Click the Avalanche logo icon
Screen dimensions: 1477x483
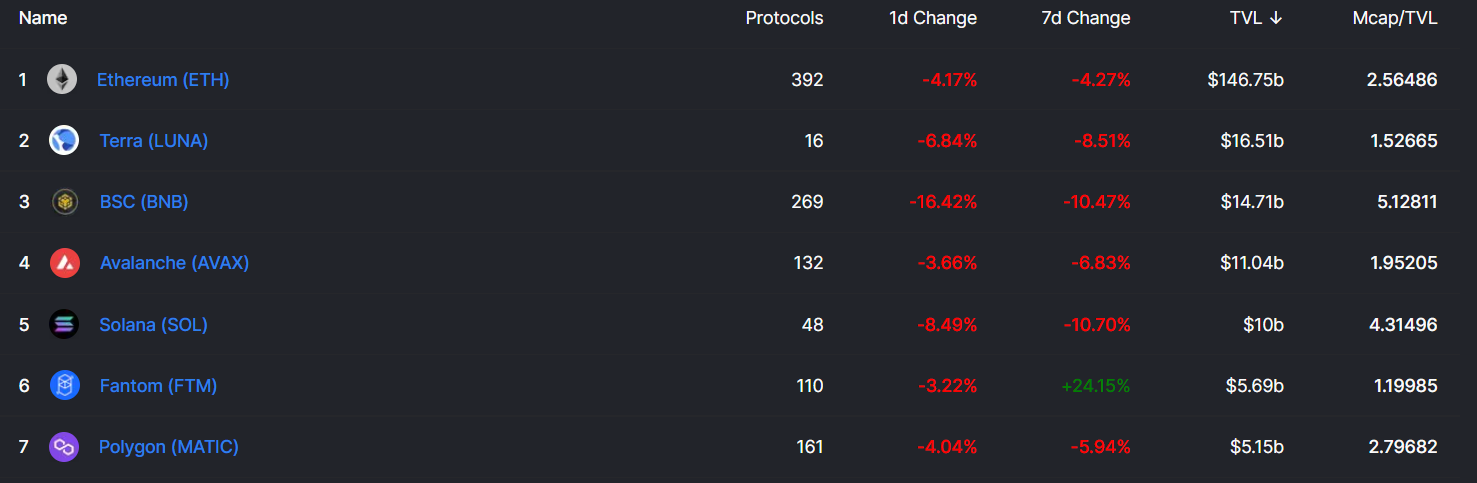pyautogui.click(x=64, y=263)
